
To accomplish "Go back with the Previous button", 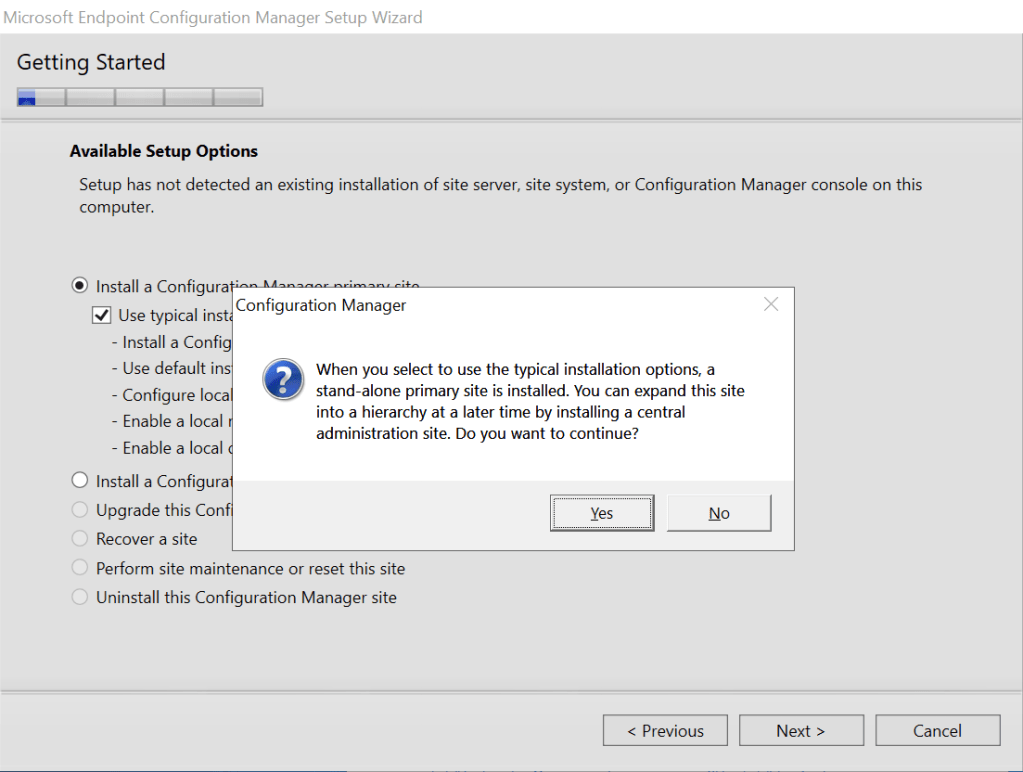I will [665, 731].
